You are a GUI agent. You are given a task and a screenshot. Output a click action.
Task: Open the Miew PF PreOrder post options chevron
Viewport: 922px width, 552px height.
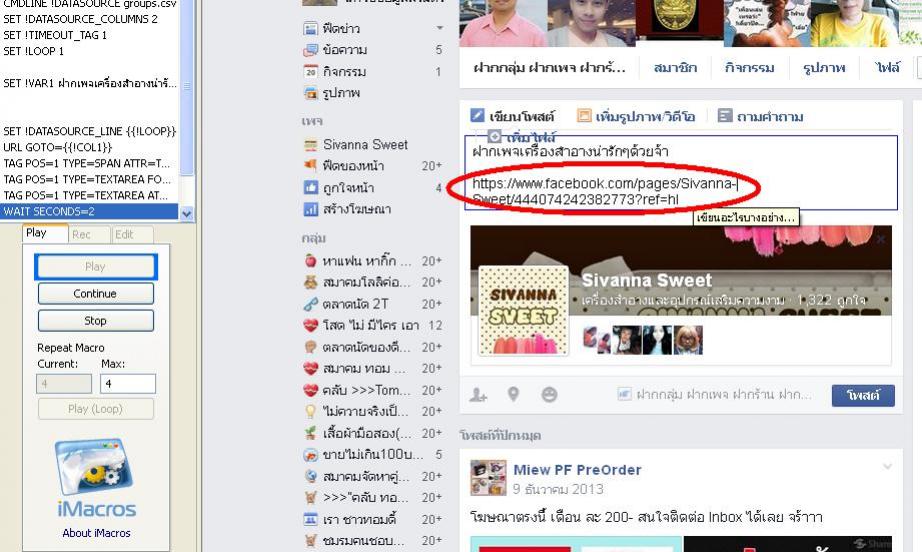tap(887, 467)
